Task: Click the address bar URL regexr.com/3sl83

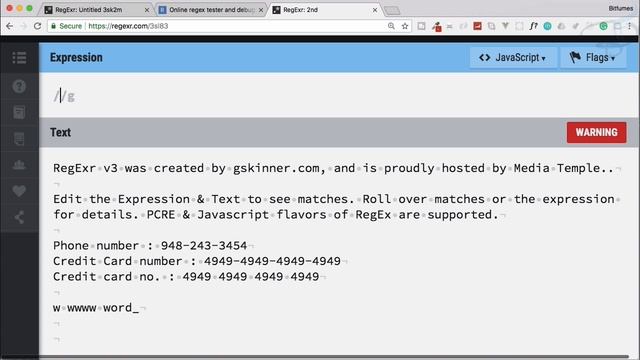Action: click(128, 26)
